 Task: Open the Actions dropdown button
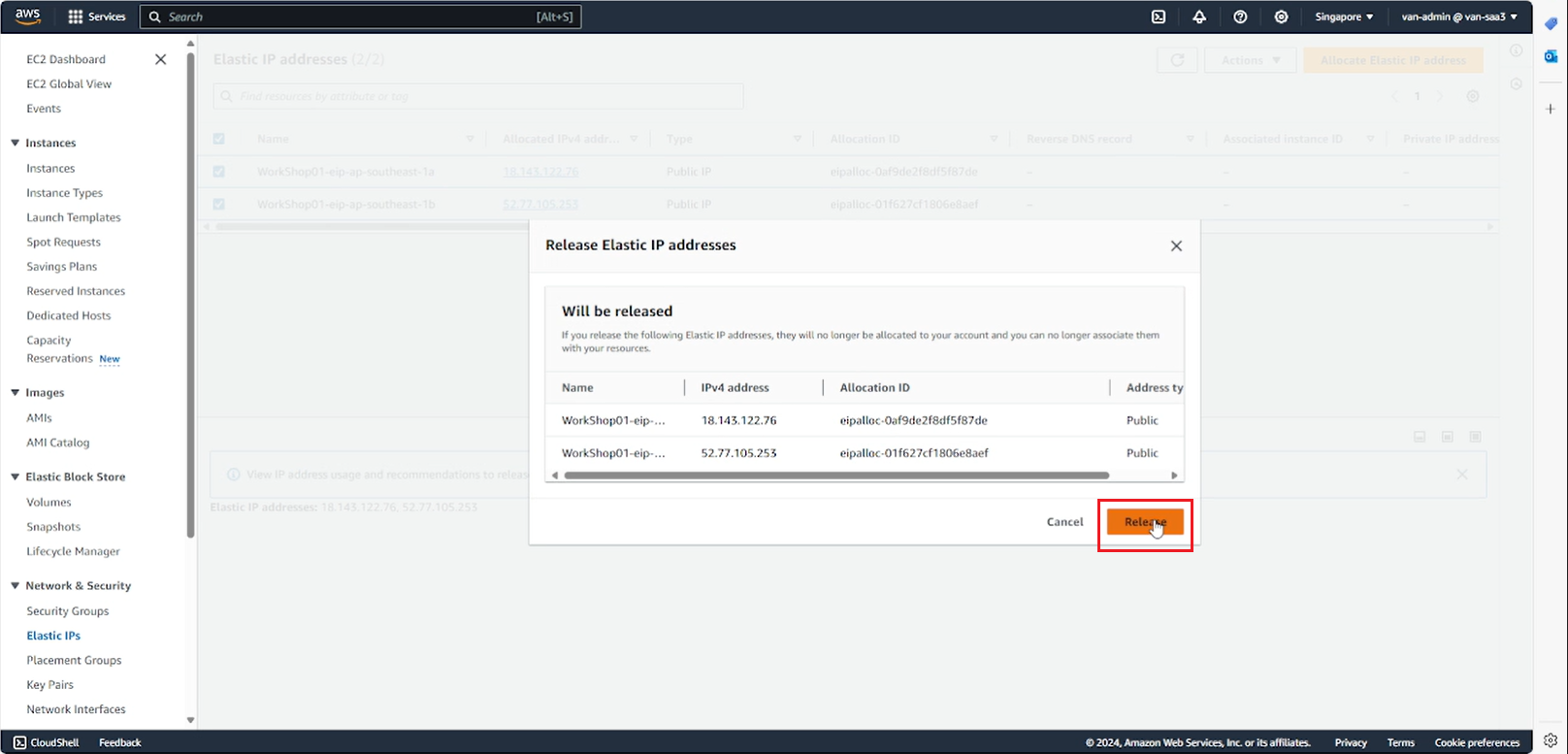point(1251,60)
